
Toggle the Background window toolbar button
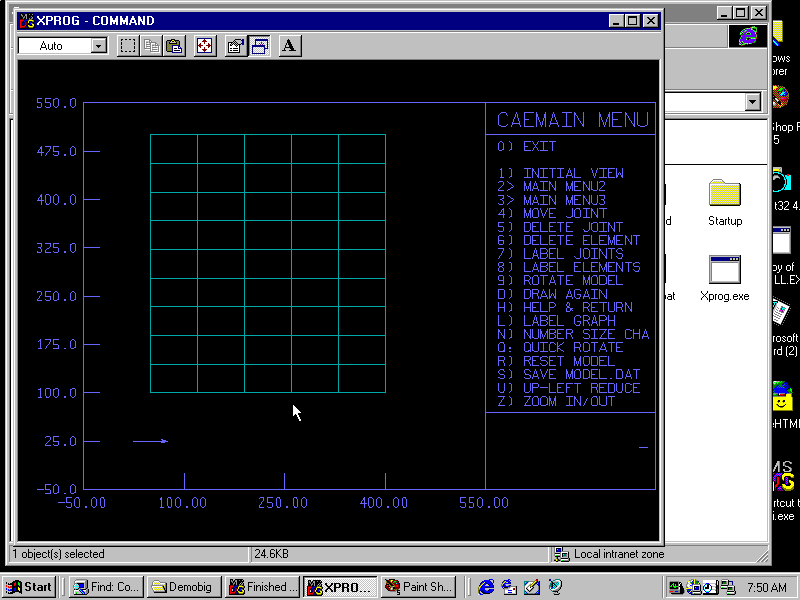click(259, 46)
